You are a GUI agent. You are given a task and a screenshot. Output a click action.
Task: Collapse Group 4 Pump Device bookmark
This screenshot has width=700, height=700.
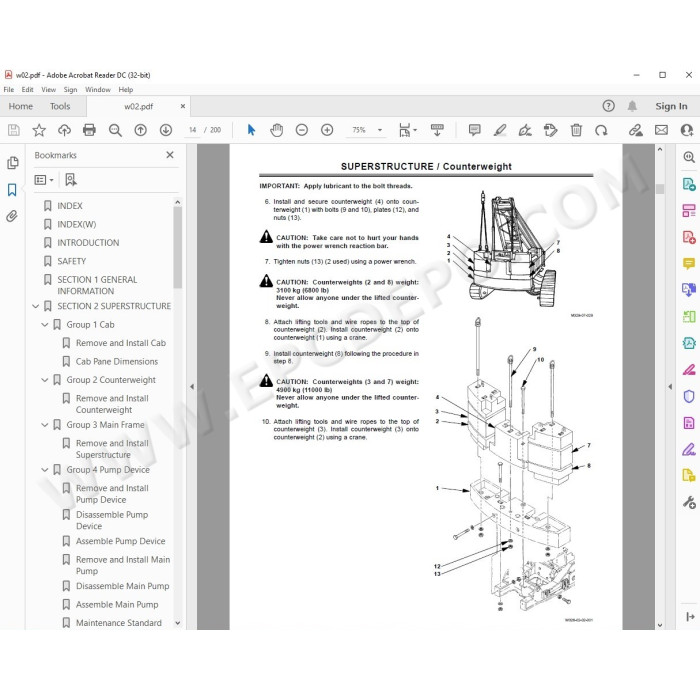tap(45, 470)
